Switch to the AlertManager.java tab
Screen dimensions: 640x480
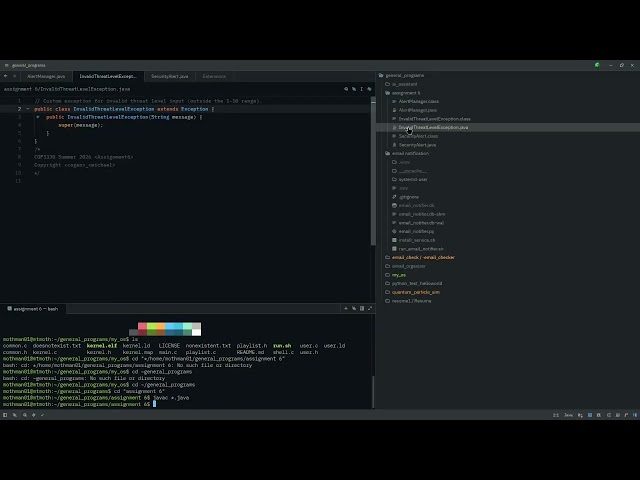(x=46, y=76)
